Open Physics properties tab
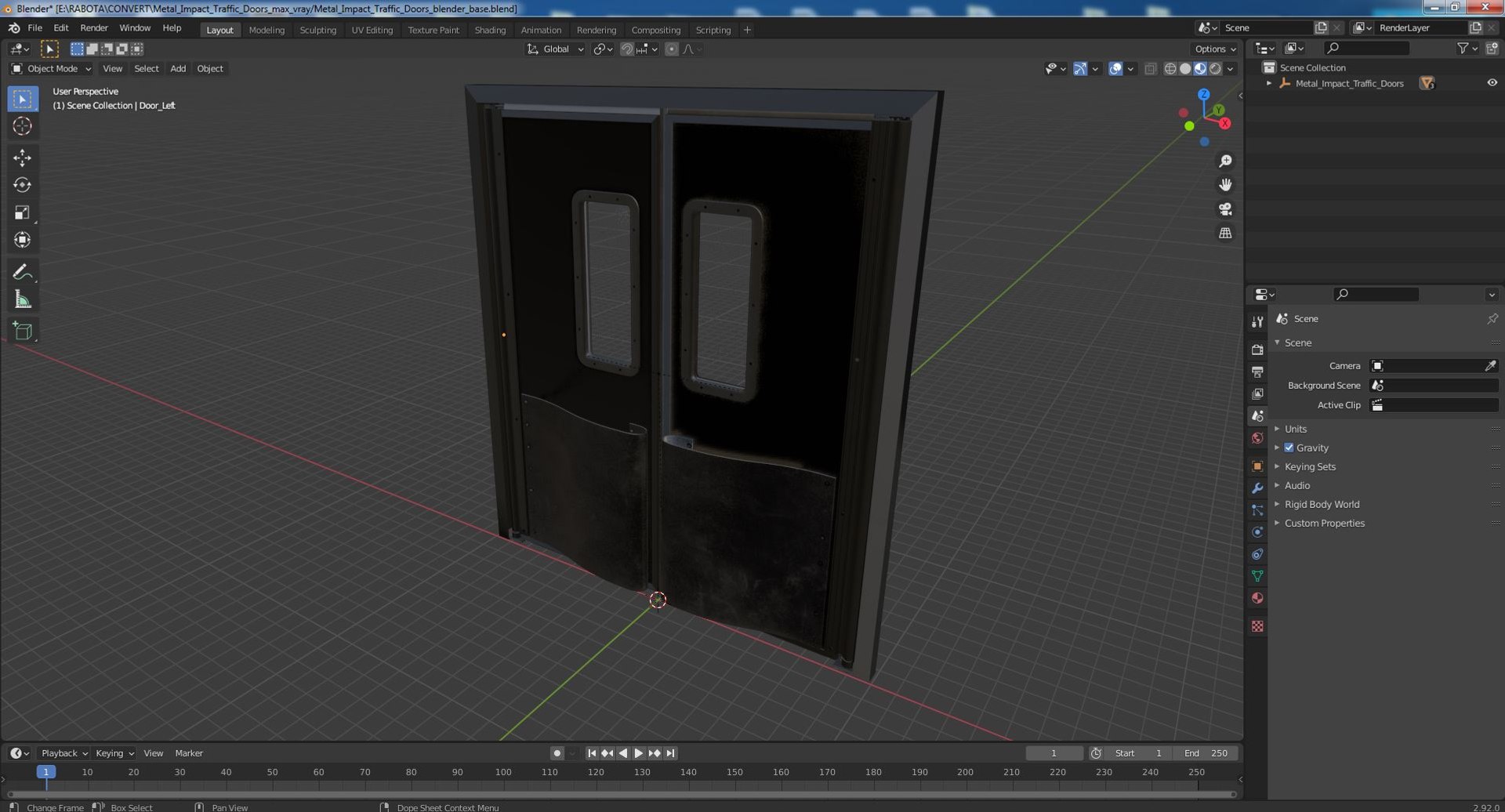 point(1257,532)
